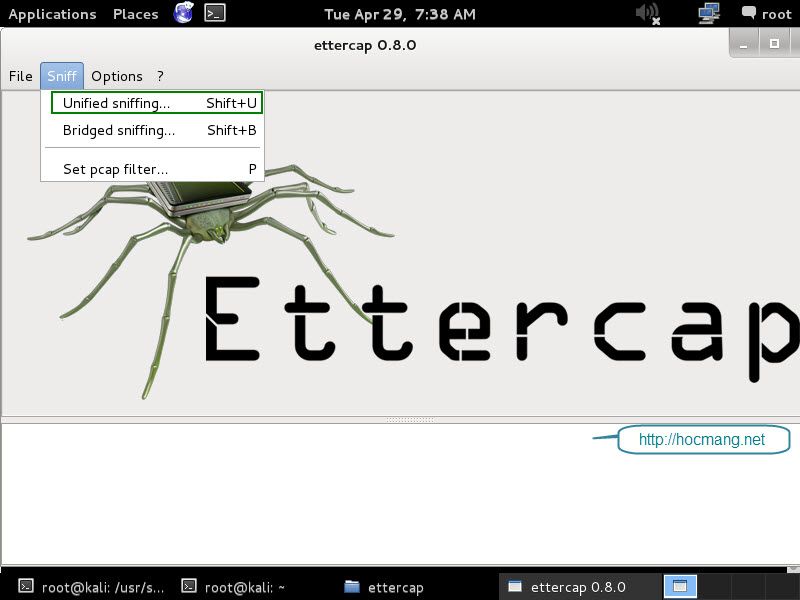Screen dimensions: 800x600
Task: Switch to the root@kali: /usr/s... terminal task
Action: pyautogui.click(x=91, y=587)
